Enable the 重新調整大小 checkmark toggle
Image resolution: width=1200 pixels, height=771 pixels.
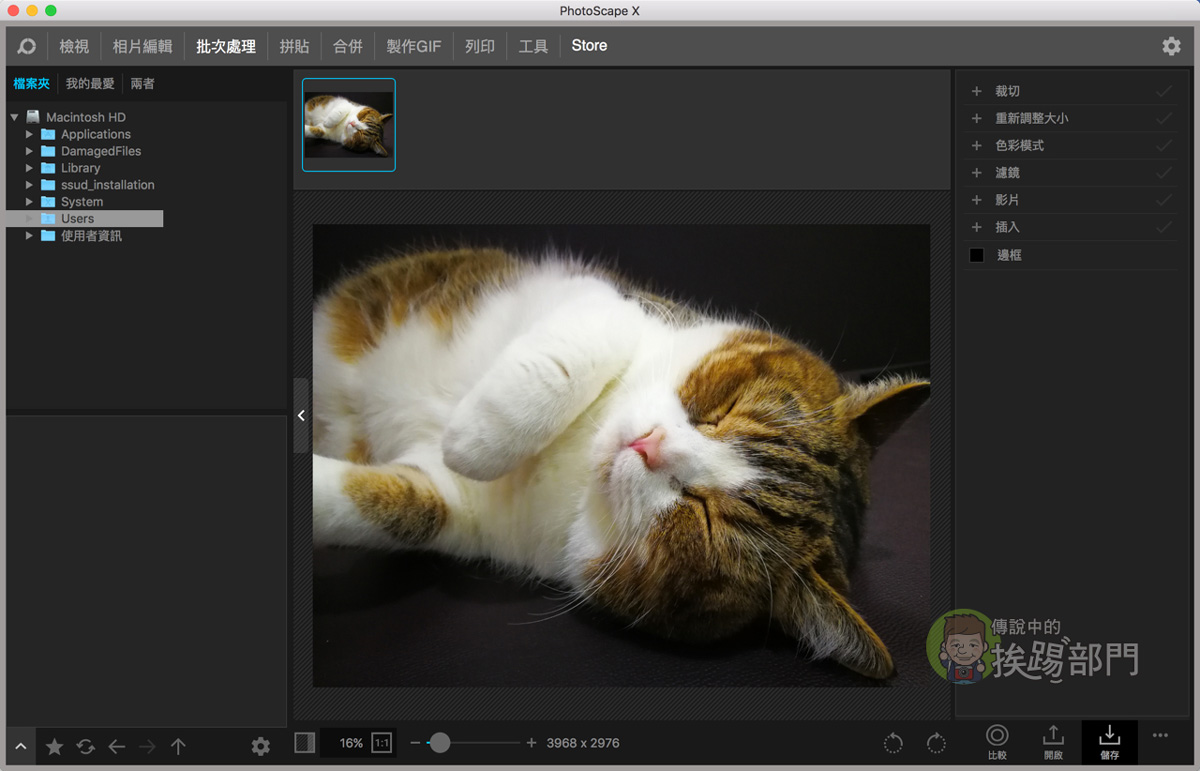pos(1163,118)
